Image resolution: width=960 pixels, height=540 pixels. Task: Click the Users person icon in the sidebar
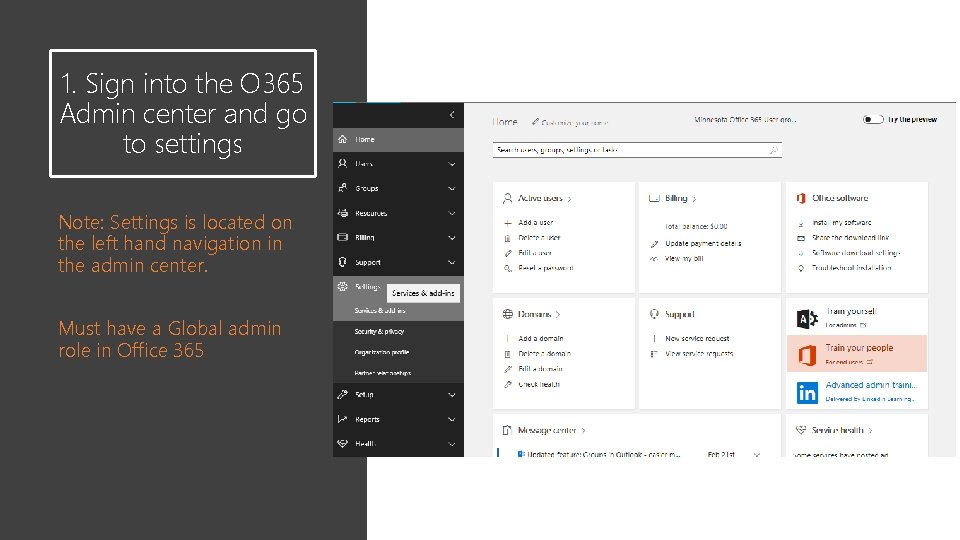[342, 163]
